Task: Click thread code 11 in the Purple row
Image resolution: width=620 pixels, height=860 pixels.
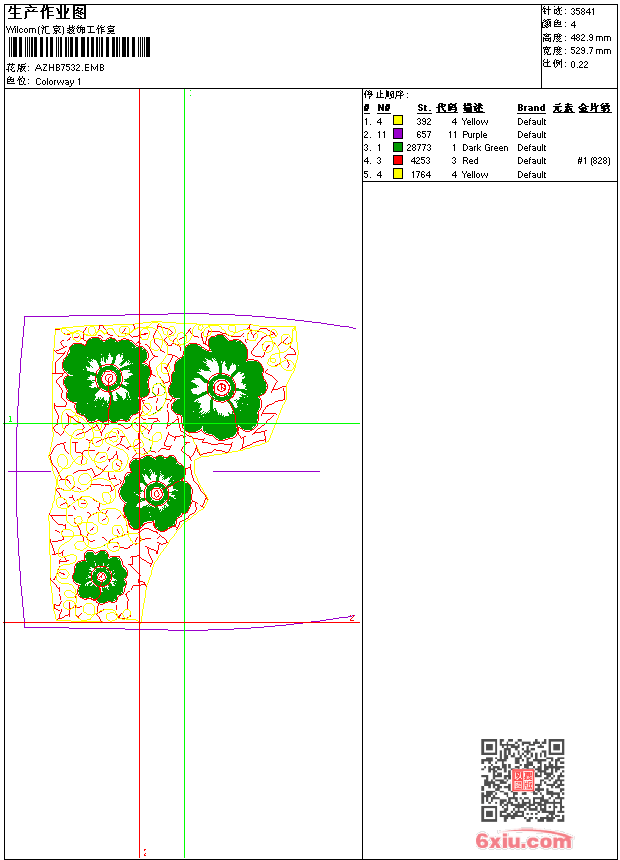Action: pos(453,135)
